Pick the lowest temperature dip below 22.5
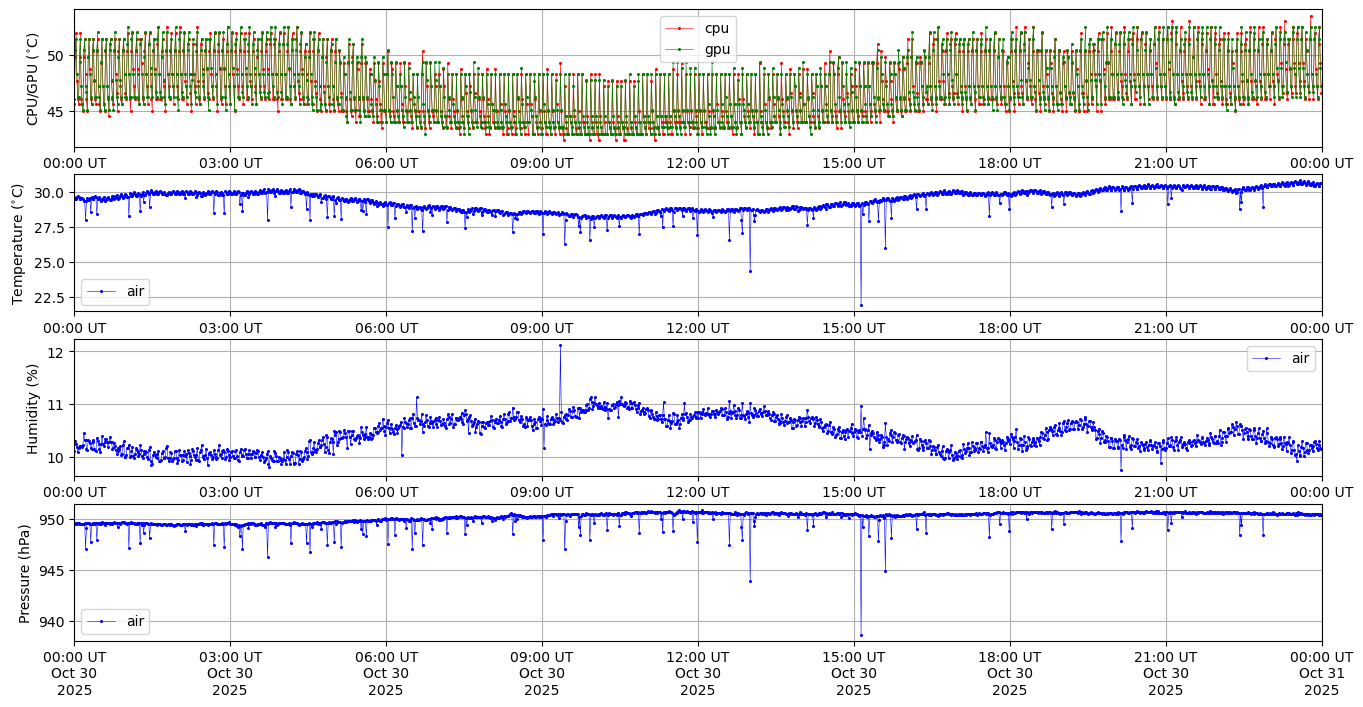 tap(861, 305)
